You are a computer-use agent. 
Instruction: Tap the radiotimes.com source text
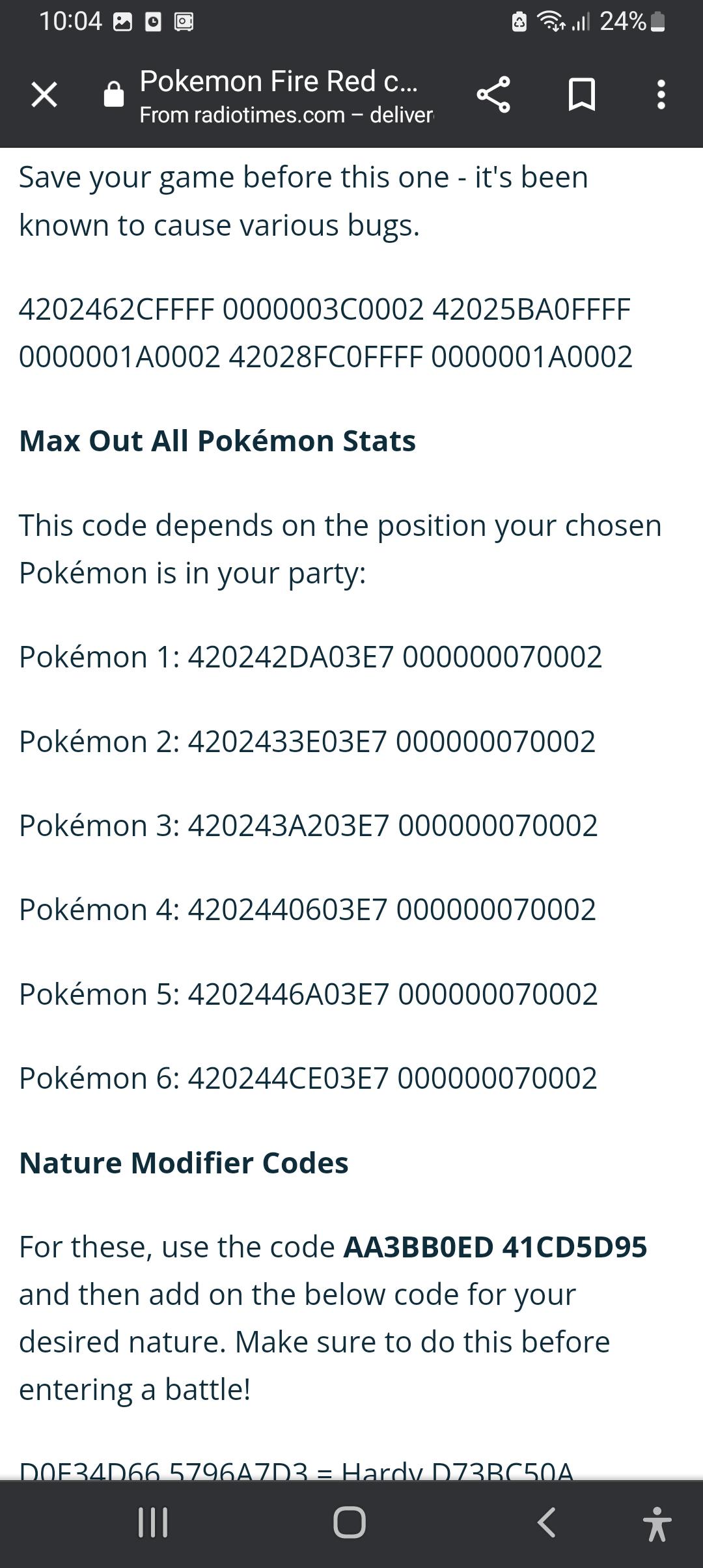pyautogui.click(x=286, y=115)
